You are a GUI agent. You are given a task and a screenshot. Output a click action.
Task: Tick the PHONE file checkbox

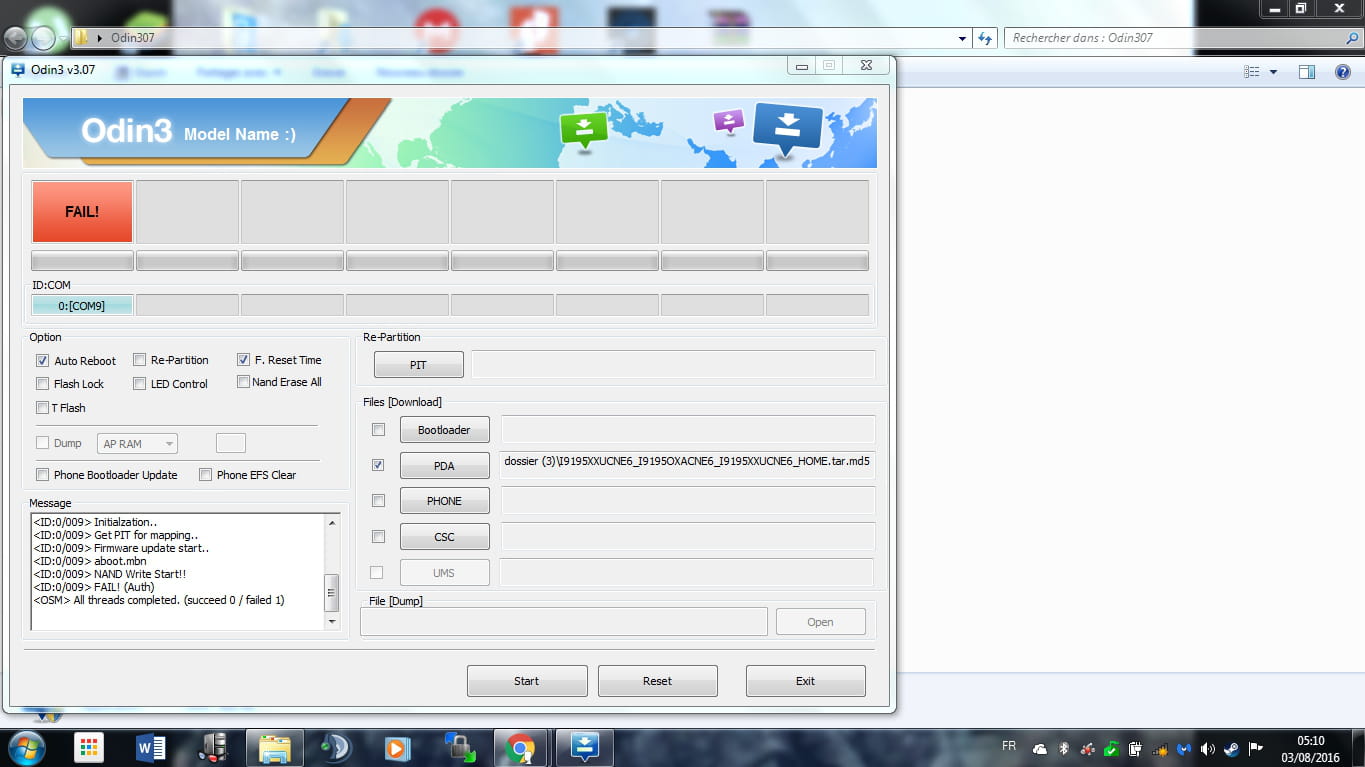coord(378,500)
